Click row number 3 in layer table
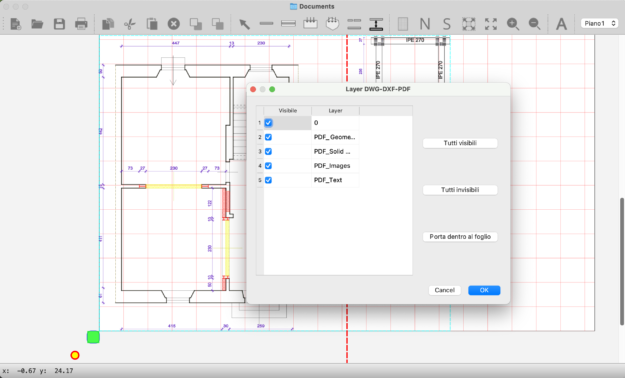Viewport: 625px width, 378px height. [259, 152]
